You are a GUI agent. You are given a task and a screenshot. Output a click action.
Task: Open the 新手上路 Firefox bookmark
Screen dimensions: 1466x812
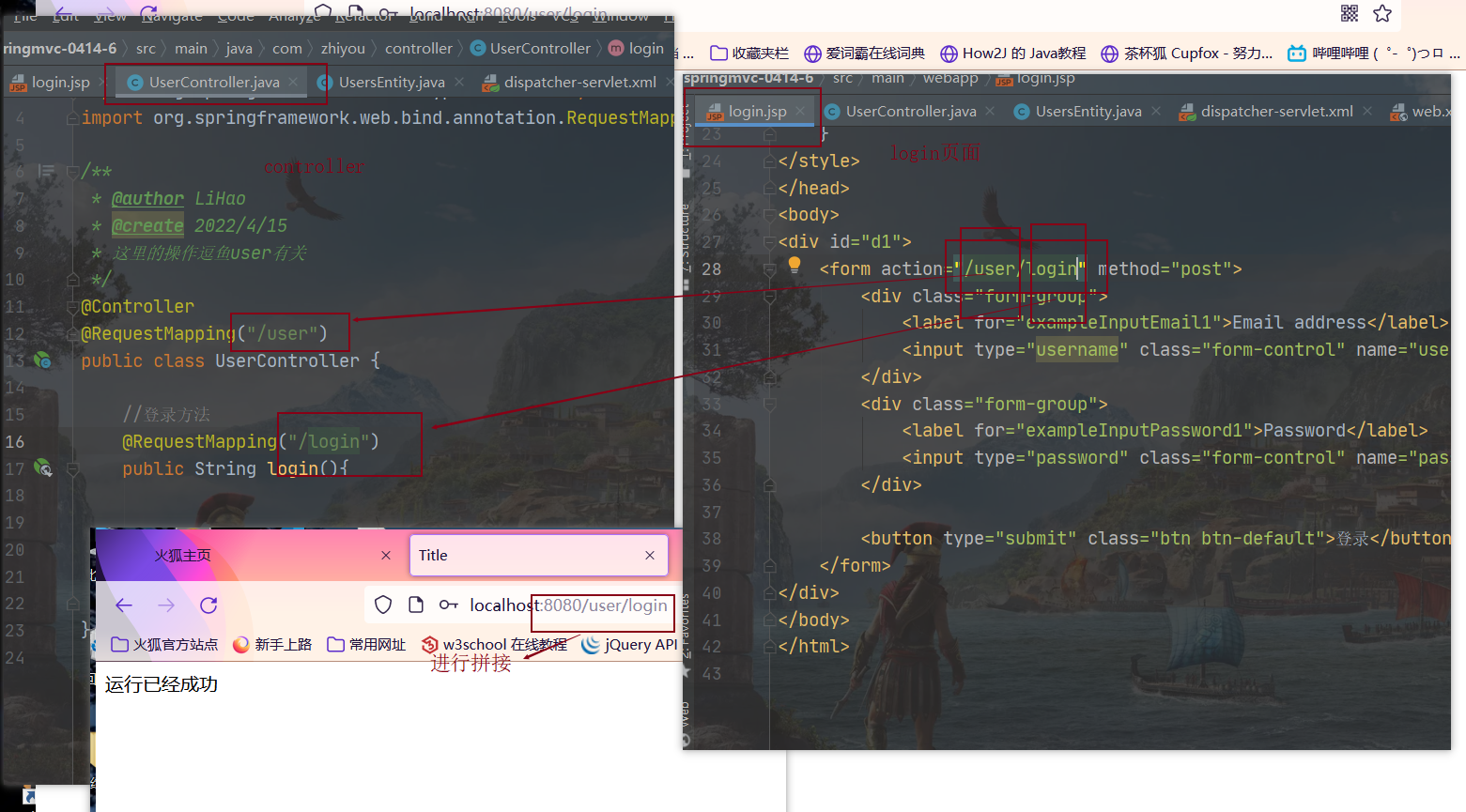272,644
